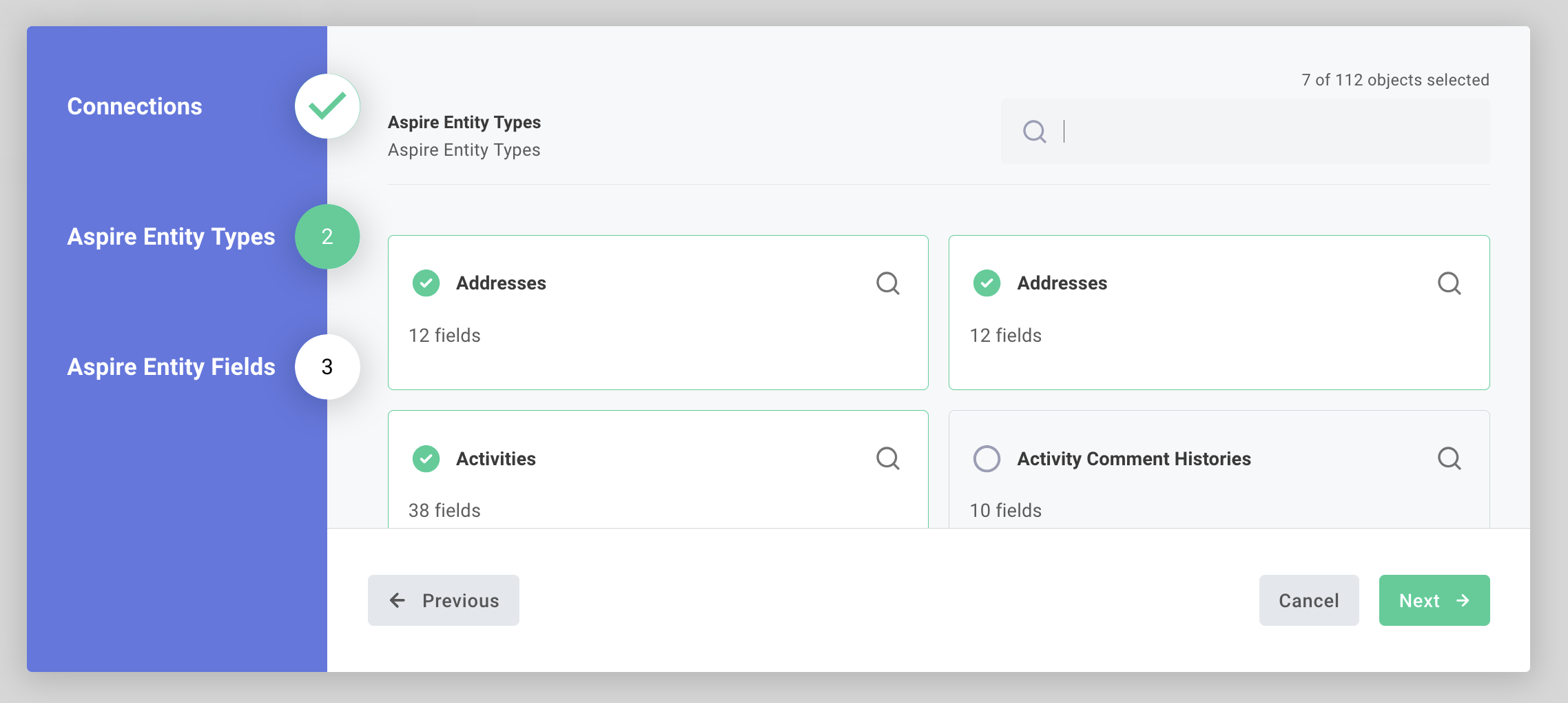Preview fields via first Addresses card magnifier
Image resolution: width=1568 pixels, height=703 pixels.
(887, 283)
